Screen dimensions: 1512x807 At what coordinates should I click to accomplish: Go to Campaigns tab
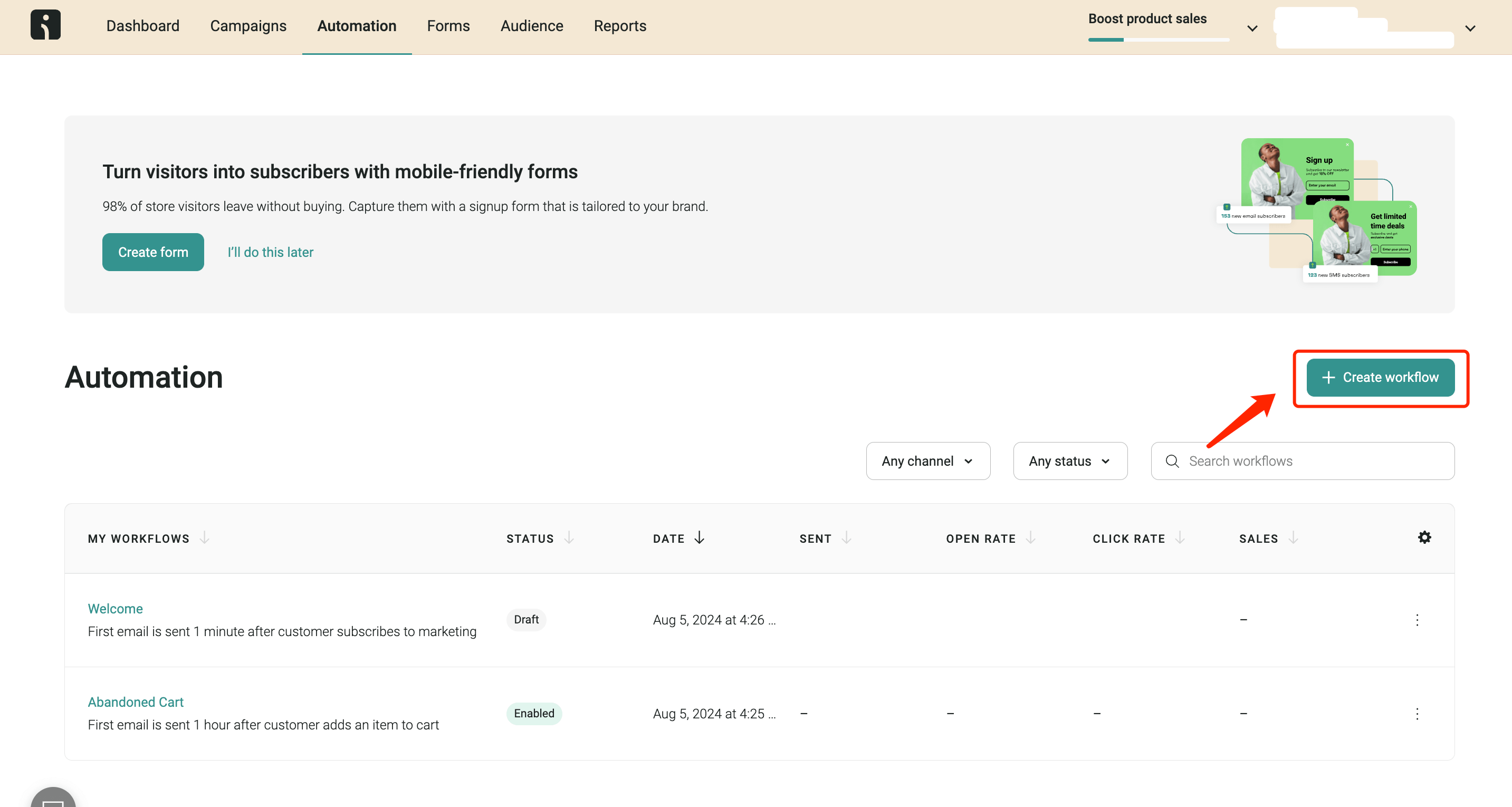pos(248,26)
